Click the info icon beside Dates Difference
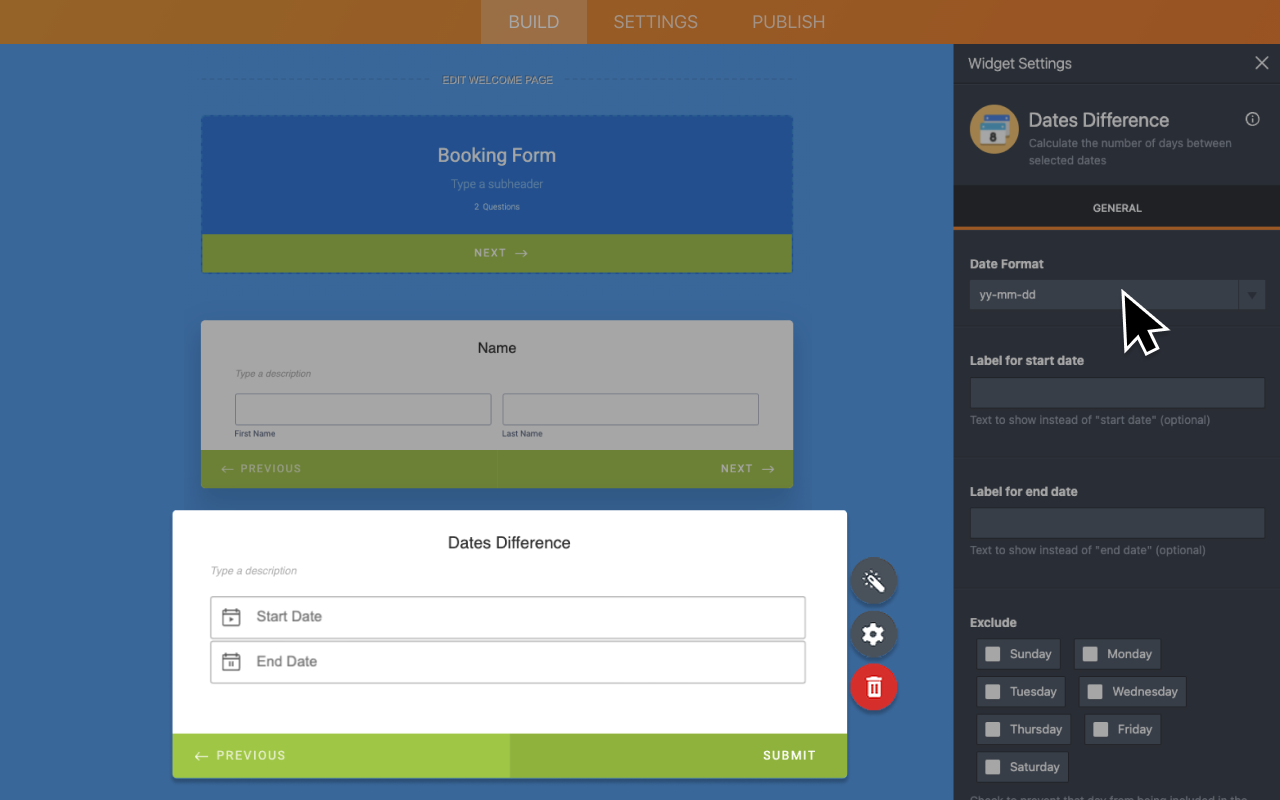1280x800 pixels. 1252,119
